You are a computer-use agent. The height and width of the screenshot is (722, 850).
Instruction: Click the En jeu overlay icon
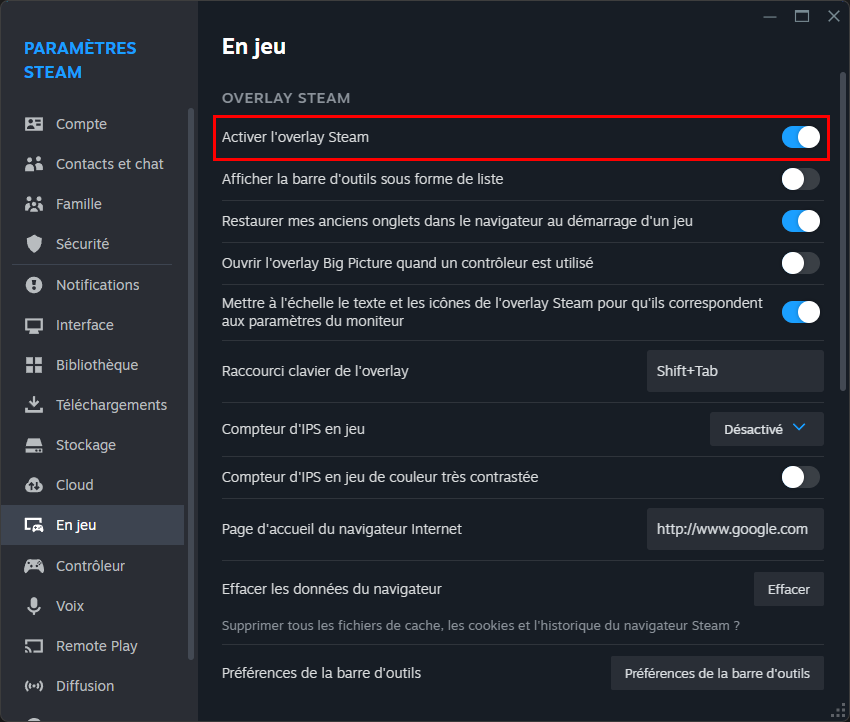[34, 525]
